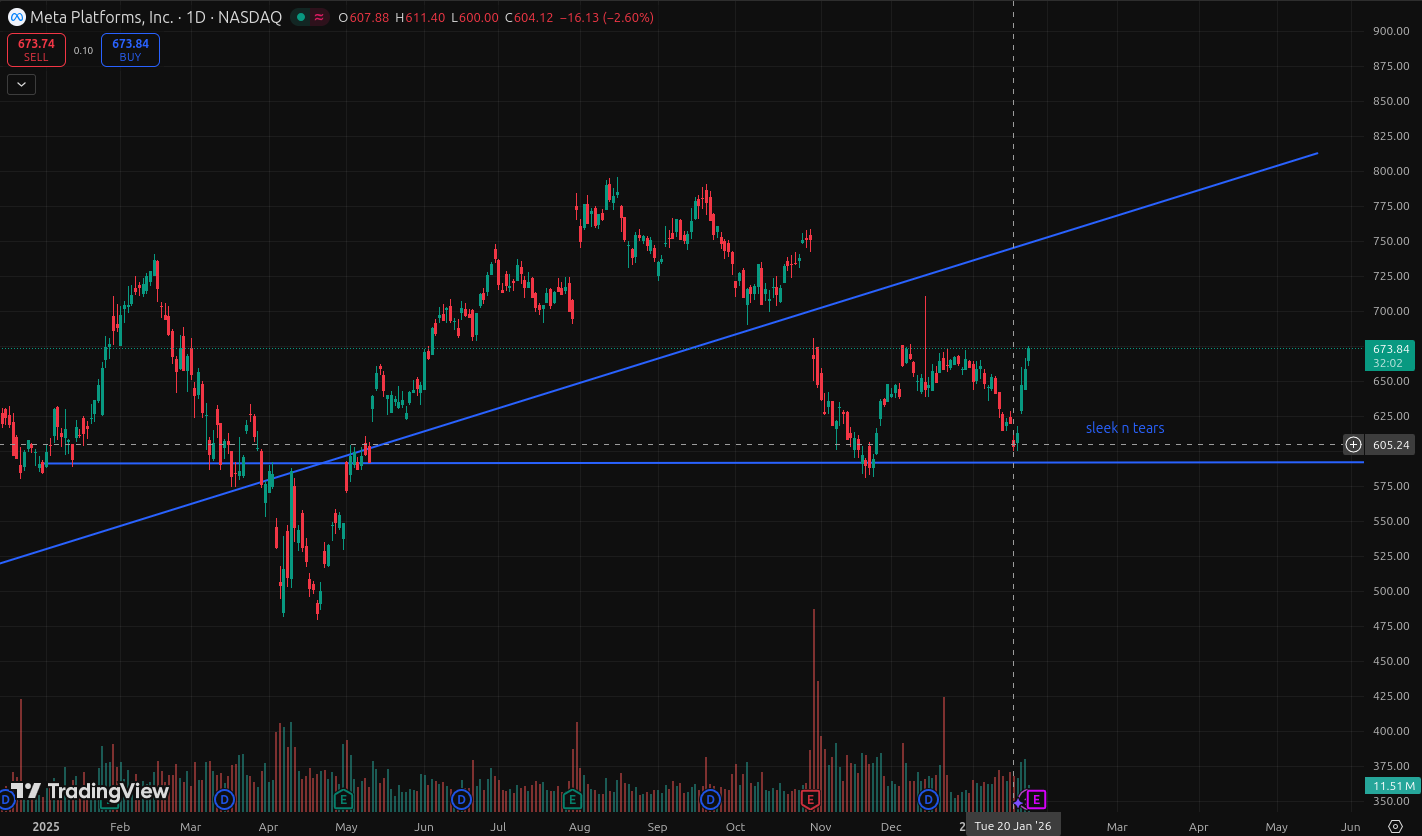The width and height of the screenshot is (1422, 836).
Task: Open the purple upcoming earnings marker
Action: click(x=1036, y=799)
